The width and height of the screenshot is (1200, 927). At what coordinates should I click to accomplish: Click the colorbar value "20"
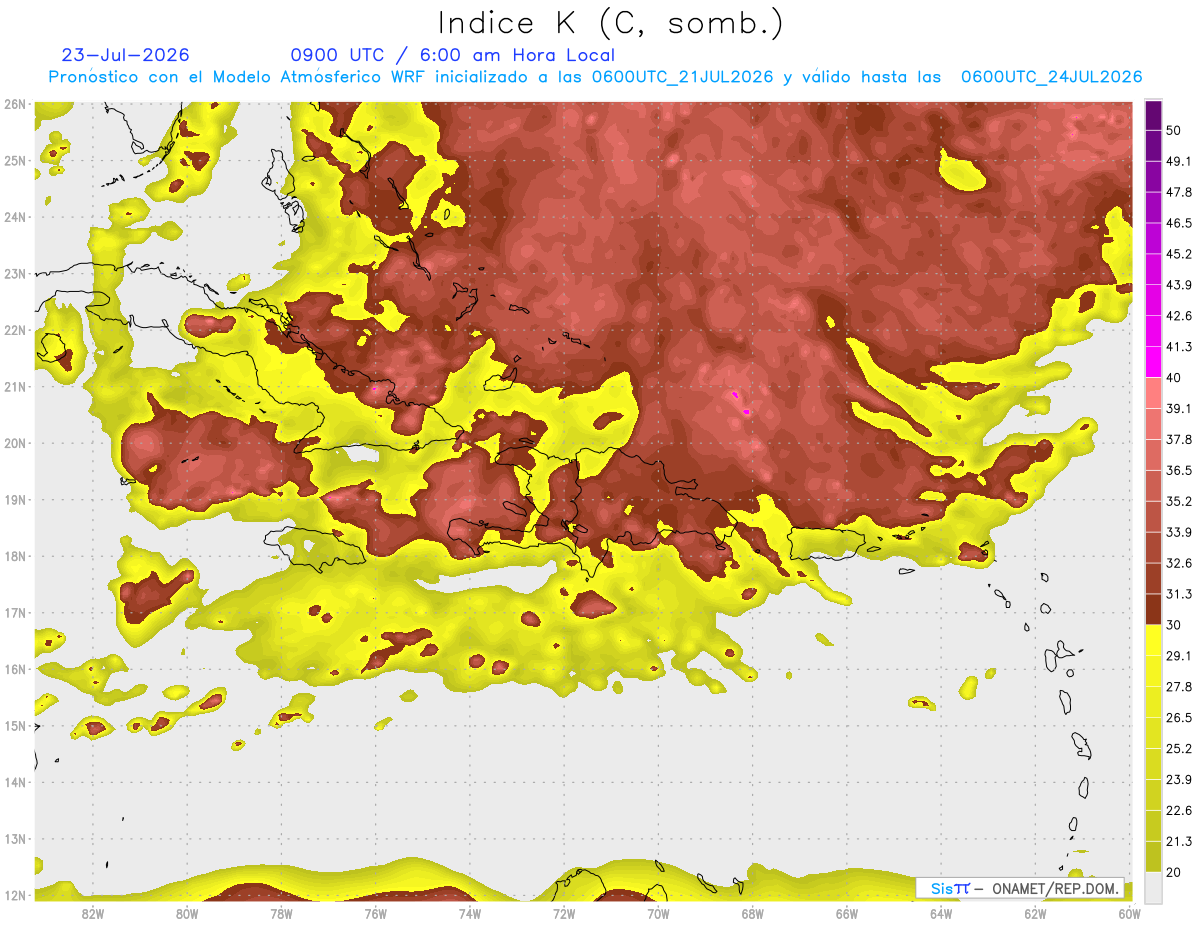tap(1175, 873)
